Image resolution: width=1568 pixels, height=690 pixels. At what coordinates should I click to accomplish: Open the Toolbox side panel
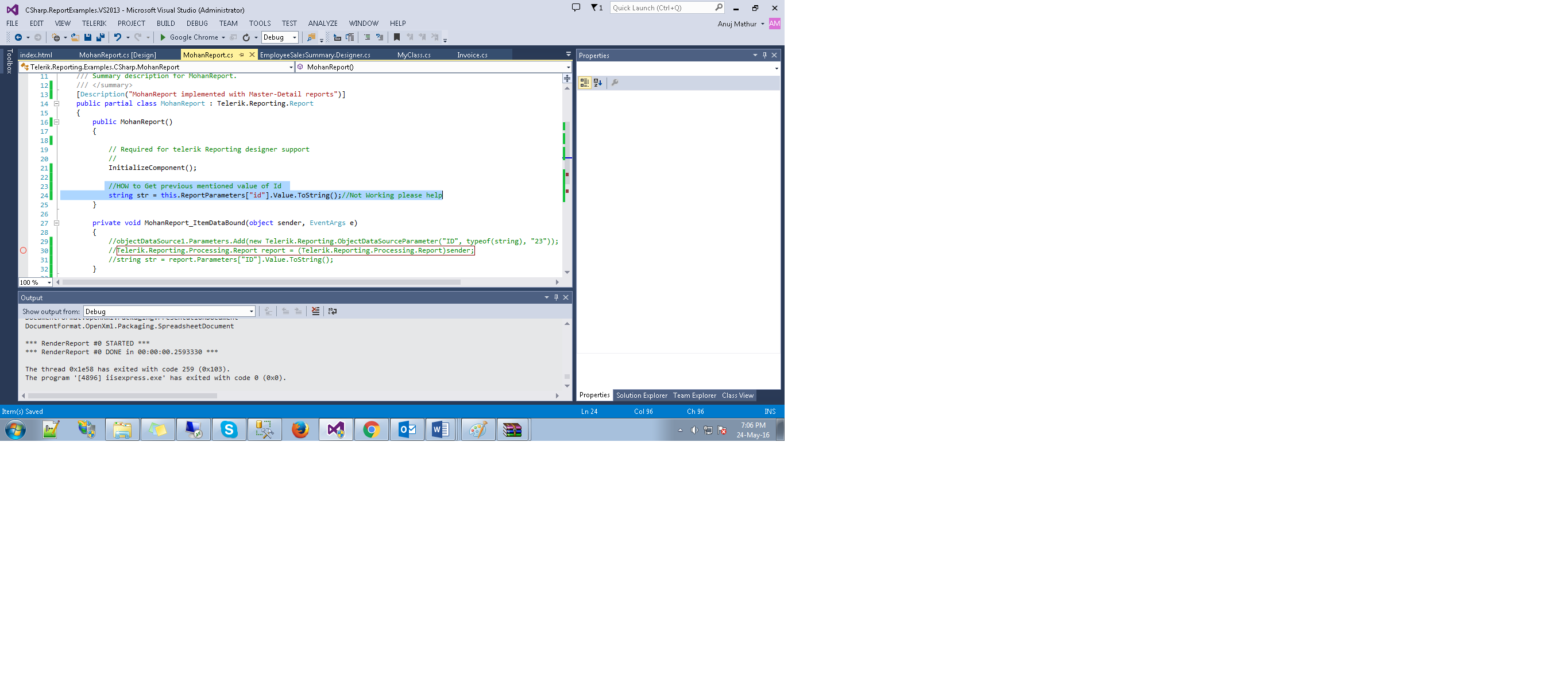[9, 61]
